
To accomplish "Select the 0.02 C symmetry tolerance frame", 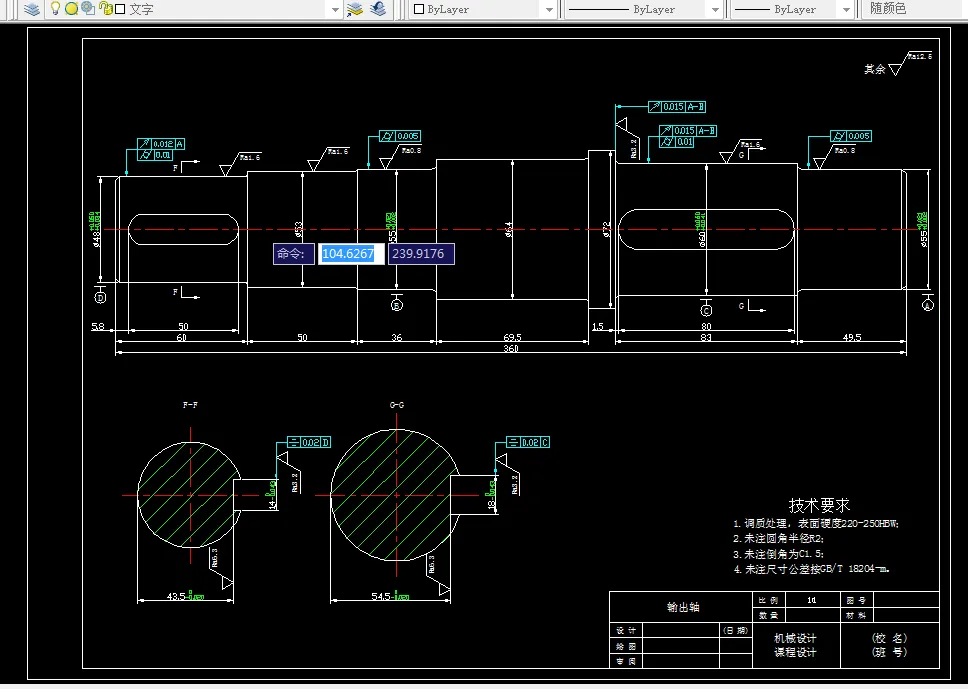I will click(x=528, y=442).
